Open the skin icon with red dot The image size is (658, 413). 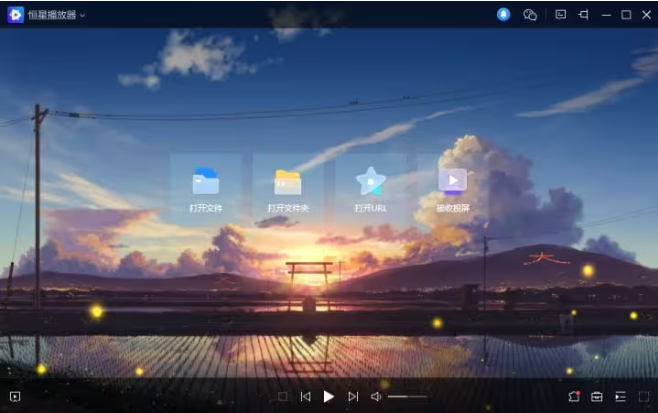pyautogui.click(x=574, y=397)
